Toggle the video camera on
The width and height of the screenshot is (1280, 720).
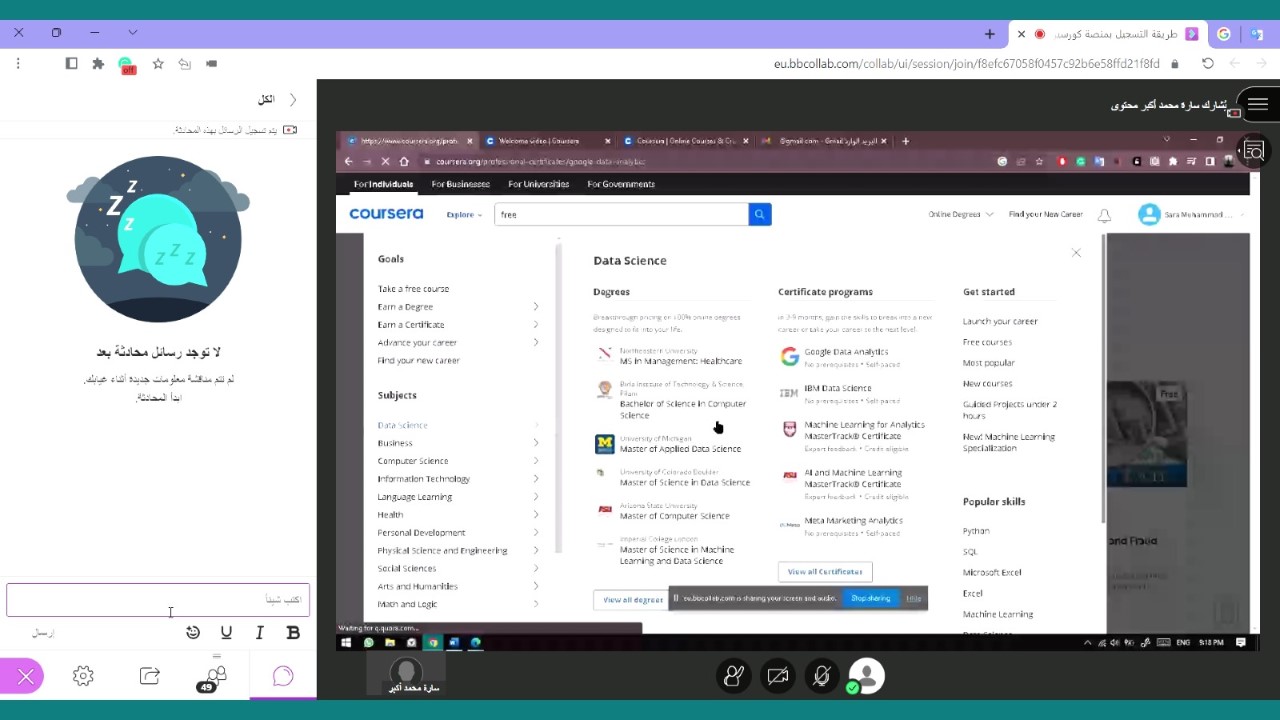click(778, 677)
